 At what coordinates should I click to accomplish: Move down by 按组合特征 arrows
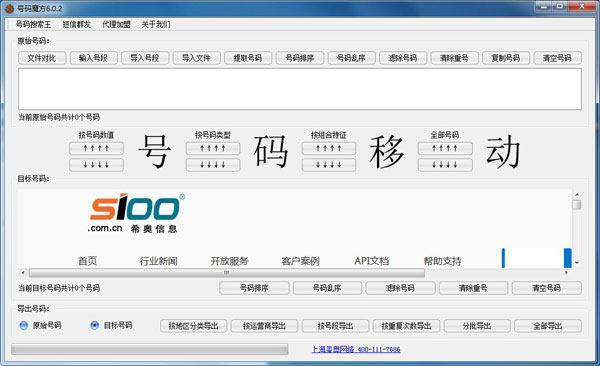click(x=329, y=165)
